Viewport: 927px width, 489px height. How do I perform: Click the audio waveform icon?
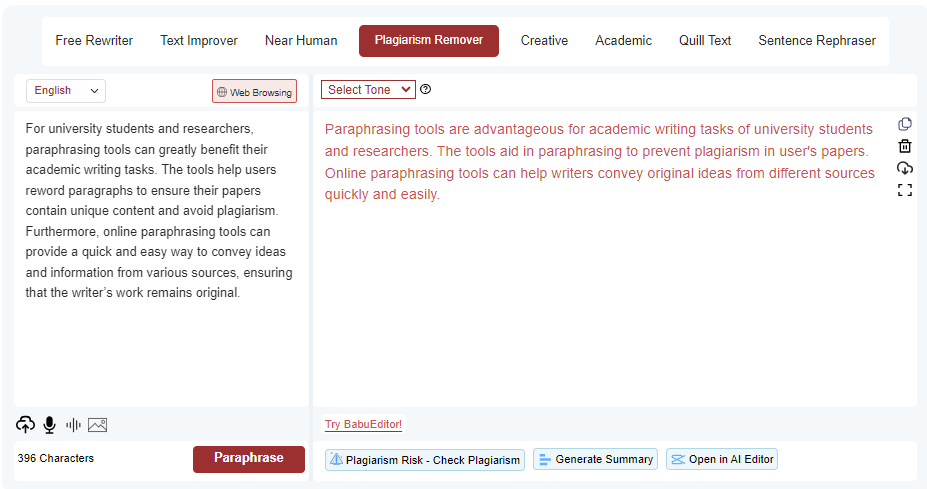click(x=73, y=425)
